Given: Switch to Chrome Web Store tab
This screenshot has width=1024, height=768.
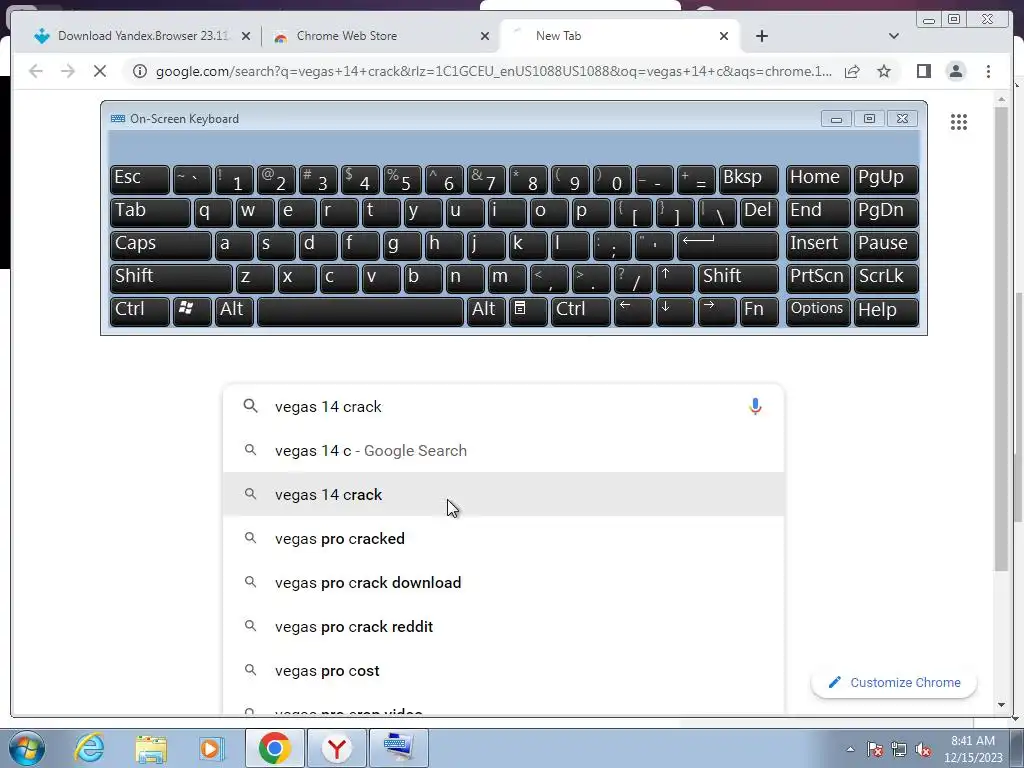Looking at the screenshot, I should tap(381, 36).
